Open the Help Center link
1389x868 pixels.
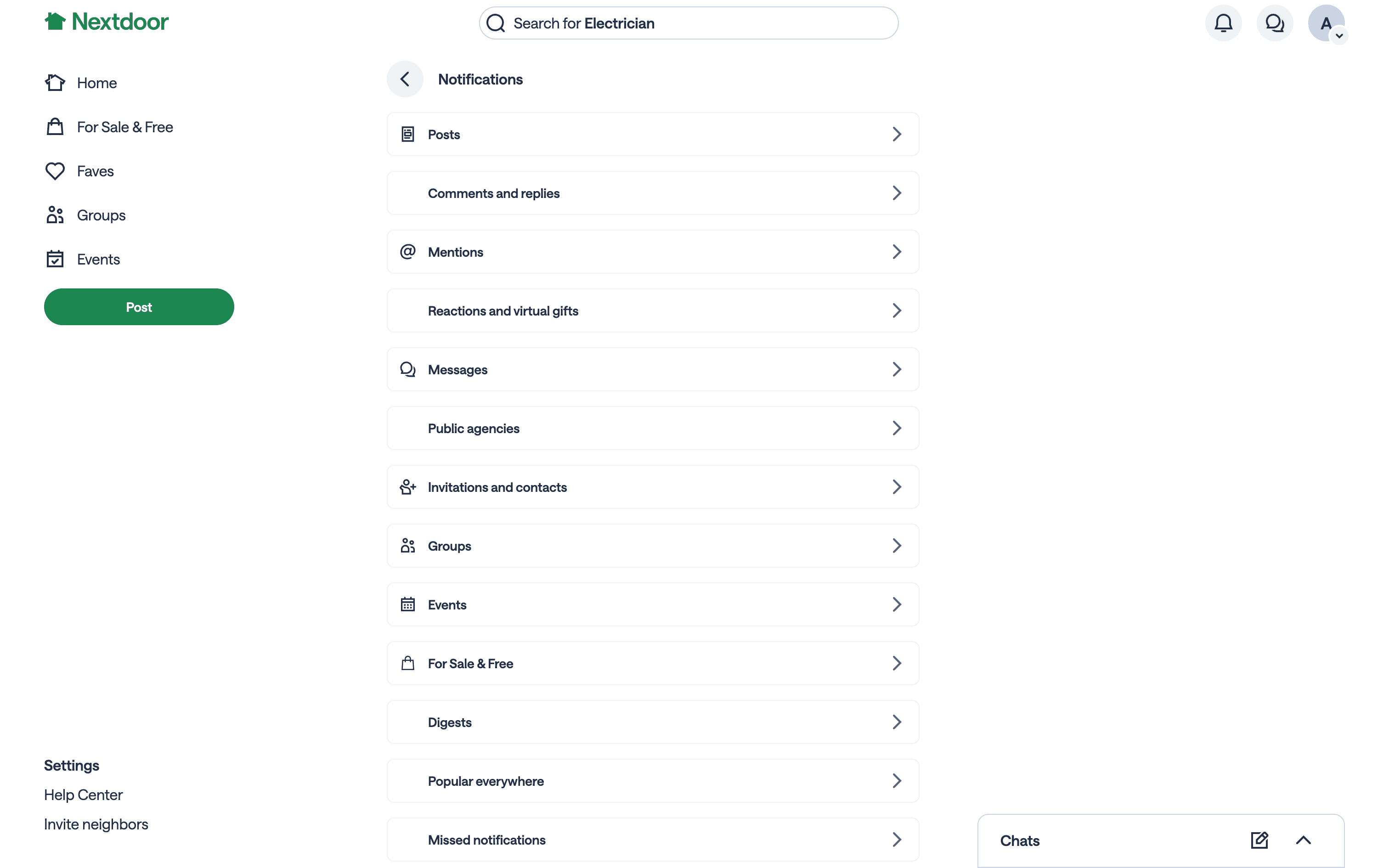(x=83, y=795)
